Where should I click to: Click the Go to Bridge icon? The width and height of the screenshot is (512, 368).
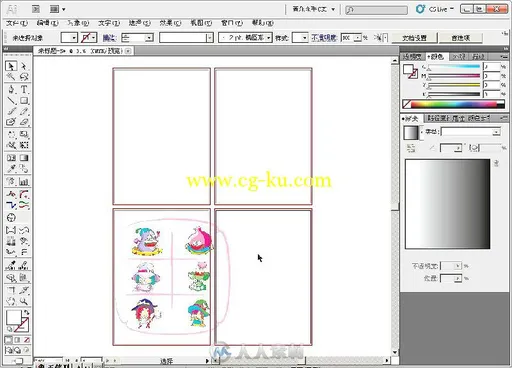coord(36,9)
